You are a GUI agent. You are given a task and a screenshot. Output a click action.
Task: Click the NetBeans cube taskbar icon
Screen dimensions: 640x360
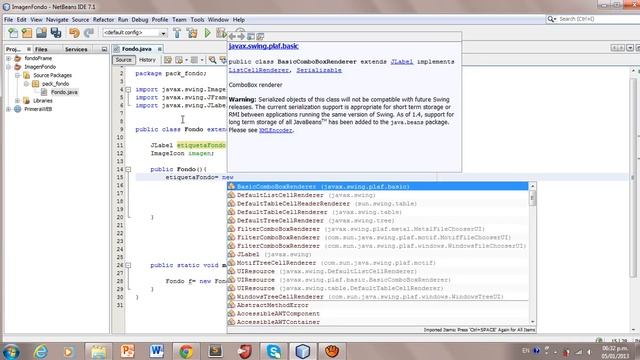click(302, 351)
